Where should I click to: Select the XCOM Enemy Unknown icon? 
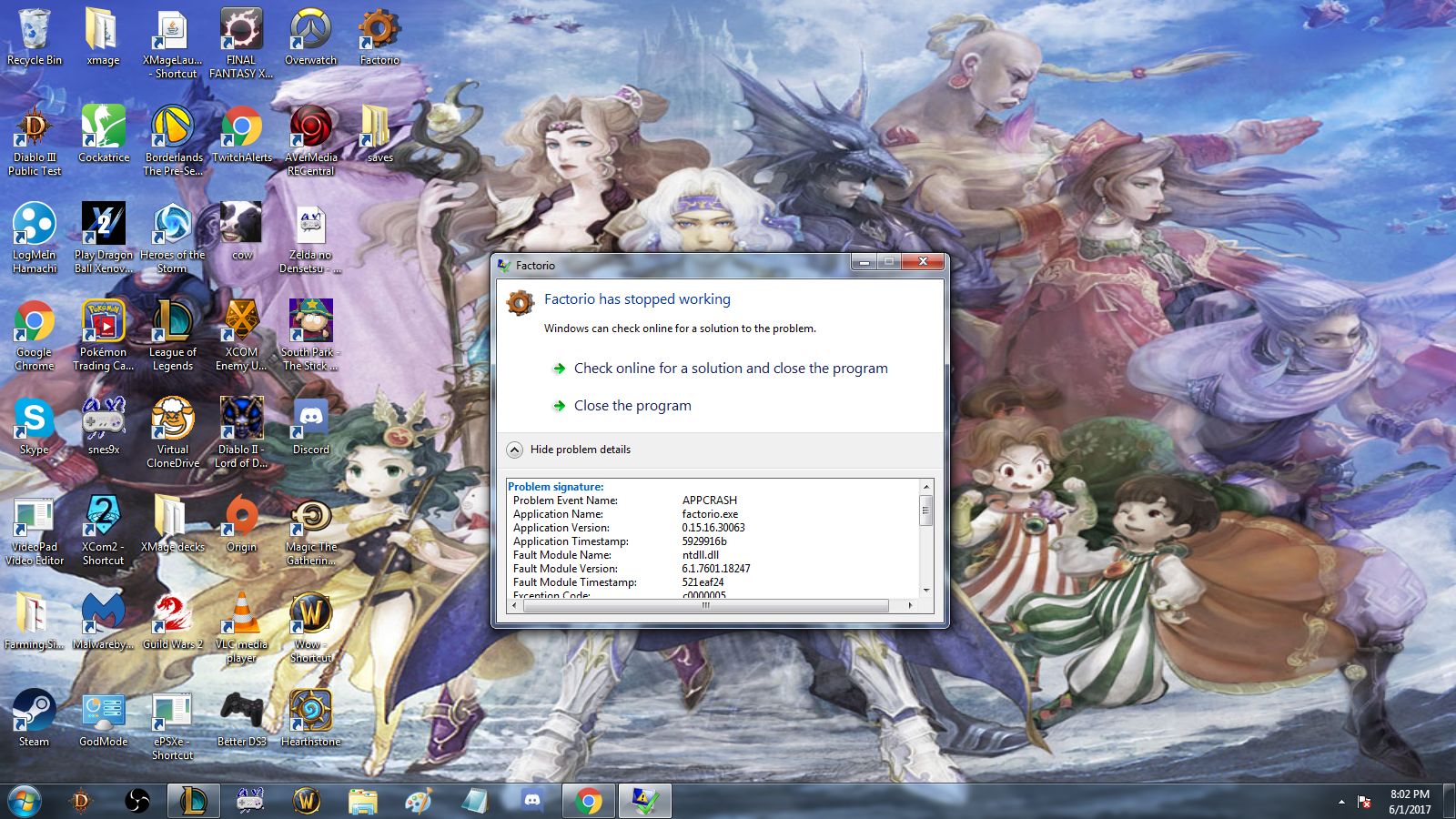coord(242,335)
